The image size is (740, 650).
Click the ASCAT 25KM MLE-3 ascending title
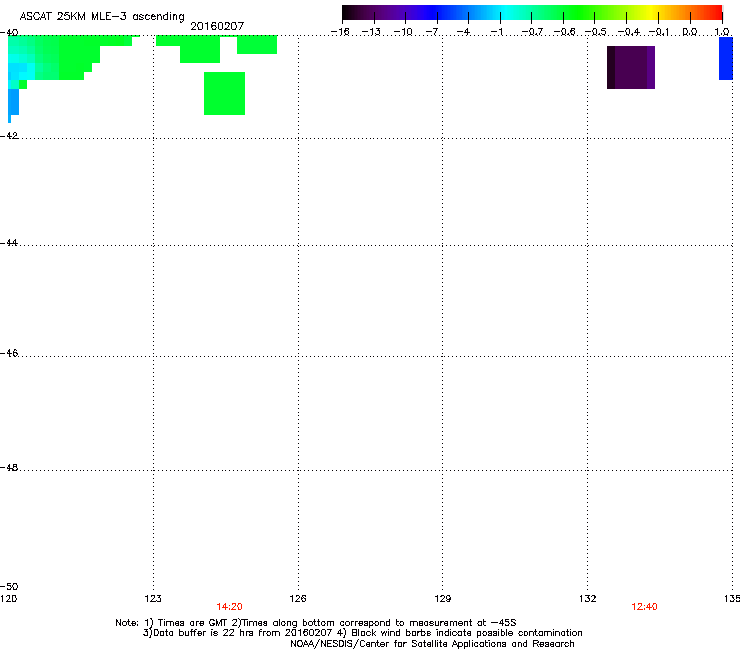102,16
